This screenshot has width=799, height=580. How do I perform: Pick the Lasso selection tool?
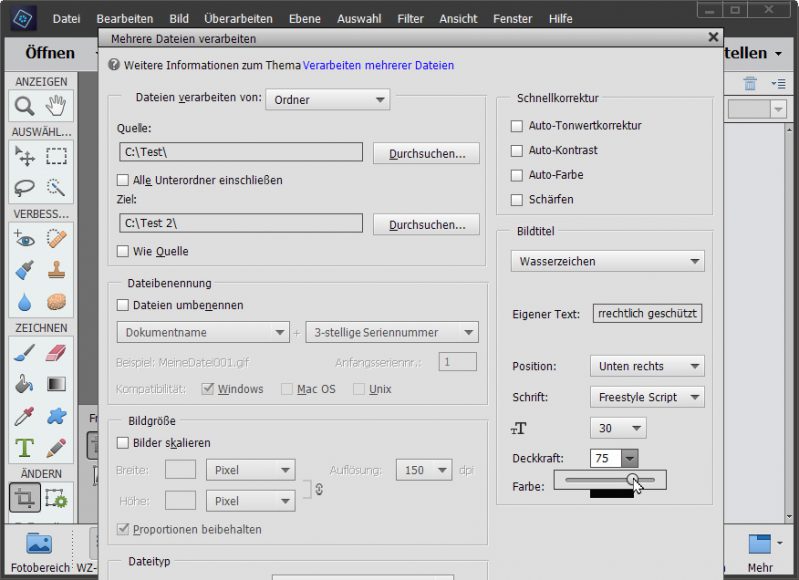click(25, 187)
